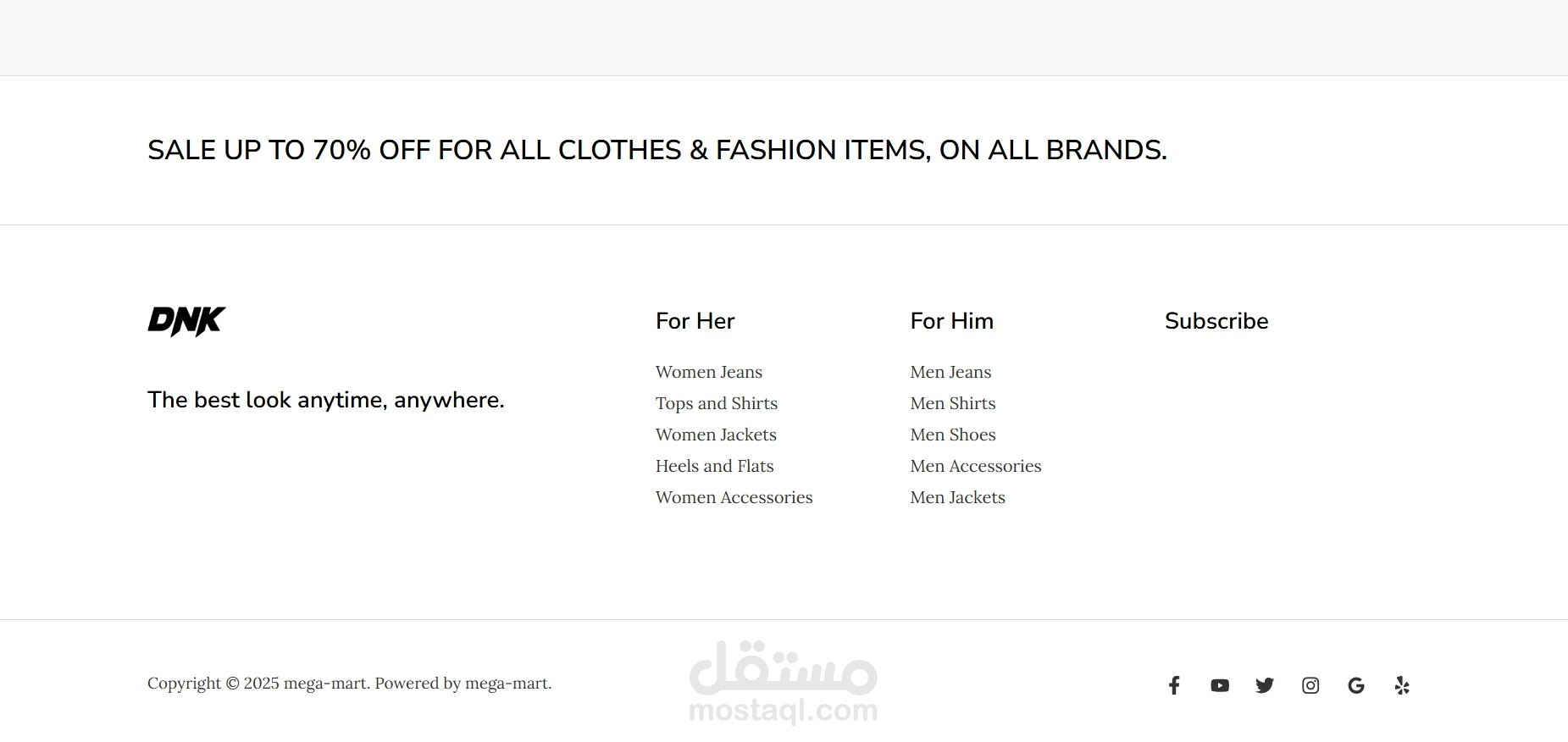Open the Google G icon
Image resolution: width=1568 pixels, height=742 pixels.
point(1356,685)
